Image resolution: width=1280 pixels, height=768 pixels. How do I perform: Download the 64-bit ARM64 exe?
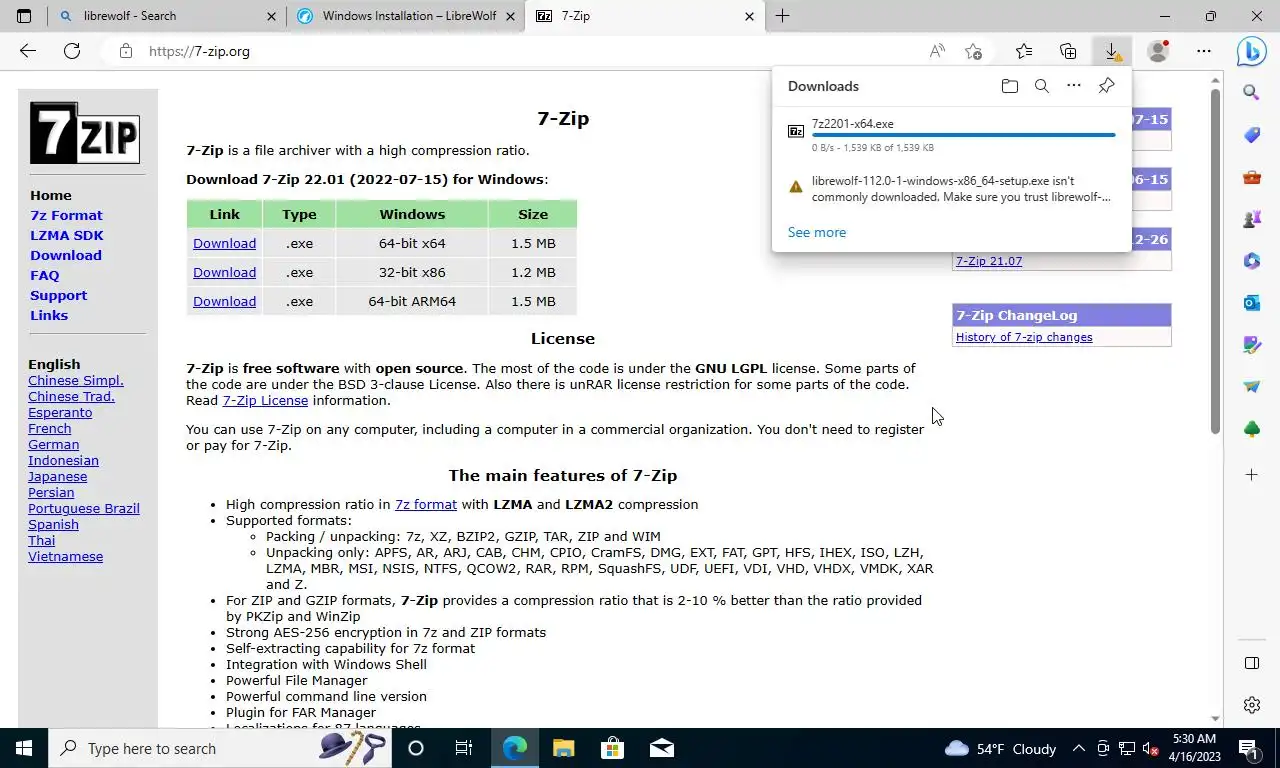(x=224, y=301)
